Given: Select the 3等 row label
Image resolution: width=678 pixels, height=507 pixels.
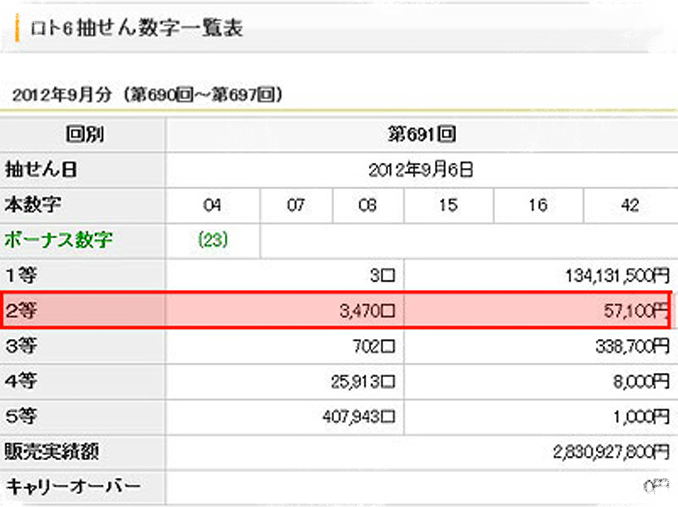Looking at the screenshot, I should coord(21,346).
